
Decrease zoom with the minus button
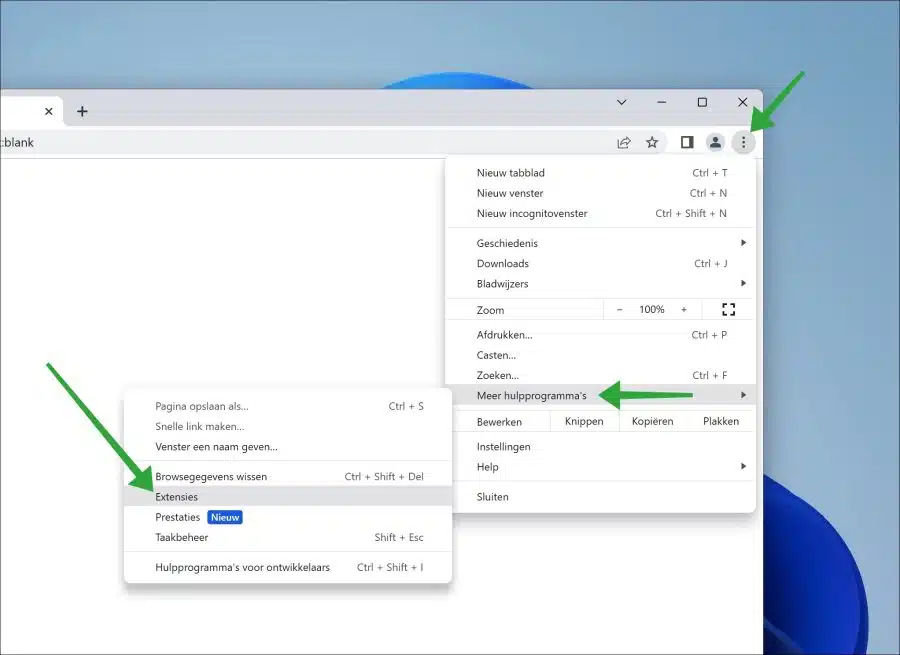[x=619, y=309]
